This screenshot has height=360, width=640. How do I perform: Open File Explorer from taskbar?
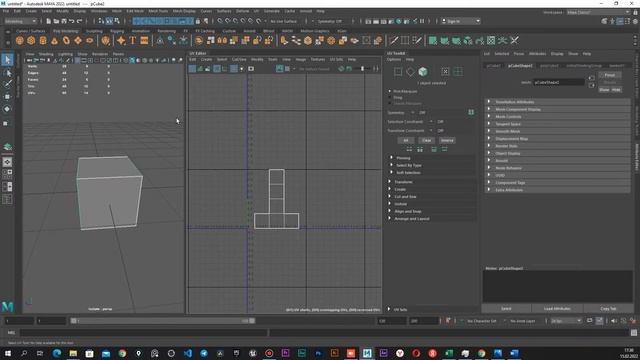tap(73, 353)
